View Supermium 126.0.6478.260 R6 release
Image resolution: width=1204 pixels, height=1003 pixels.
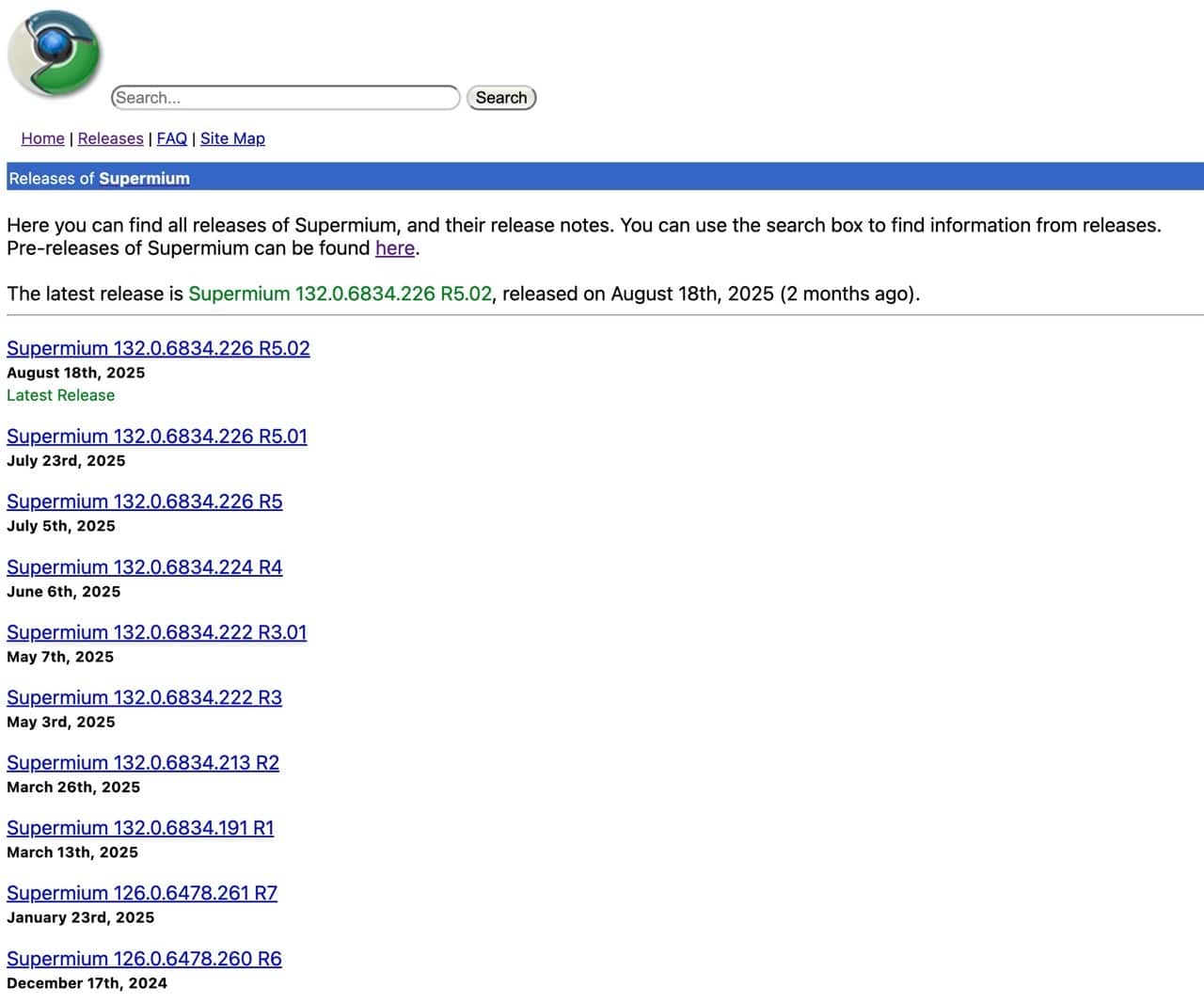point(144,959)
